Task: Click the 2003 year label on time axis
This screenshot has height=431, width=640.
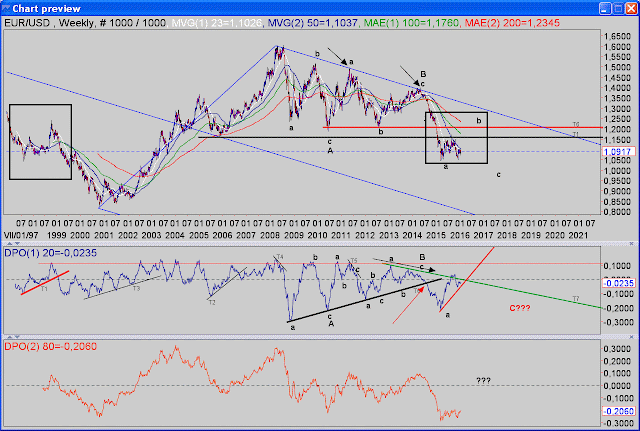Action: [x=151, y=235]
